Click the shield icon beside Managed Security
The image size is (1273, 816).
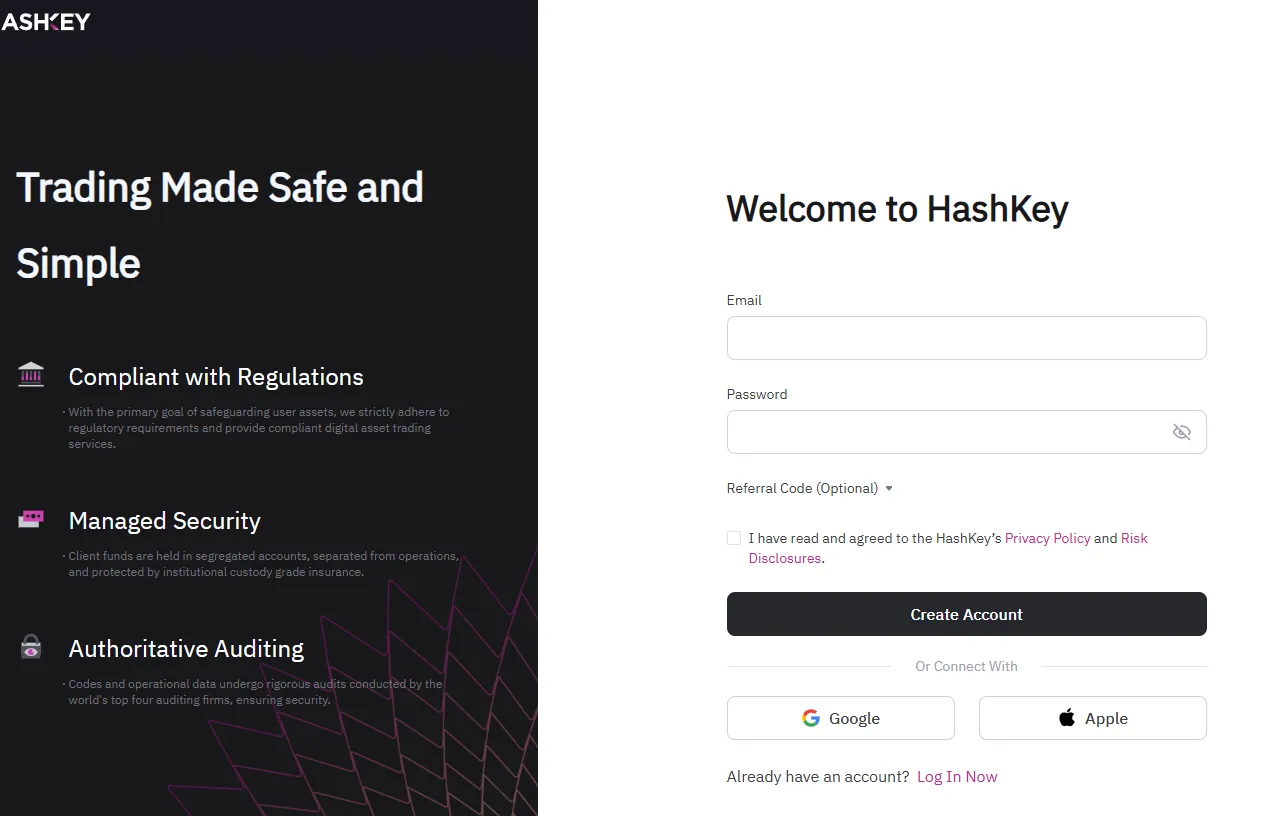point(30,518)
